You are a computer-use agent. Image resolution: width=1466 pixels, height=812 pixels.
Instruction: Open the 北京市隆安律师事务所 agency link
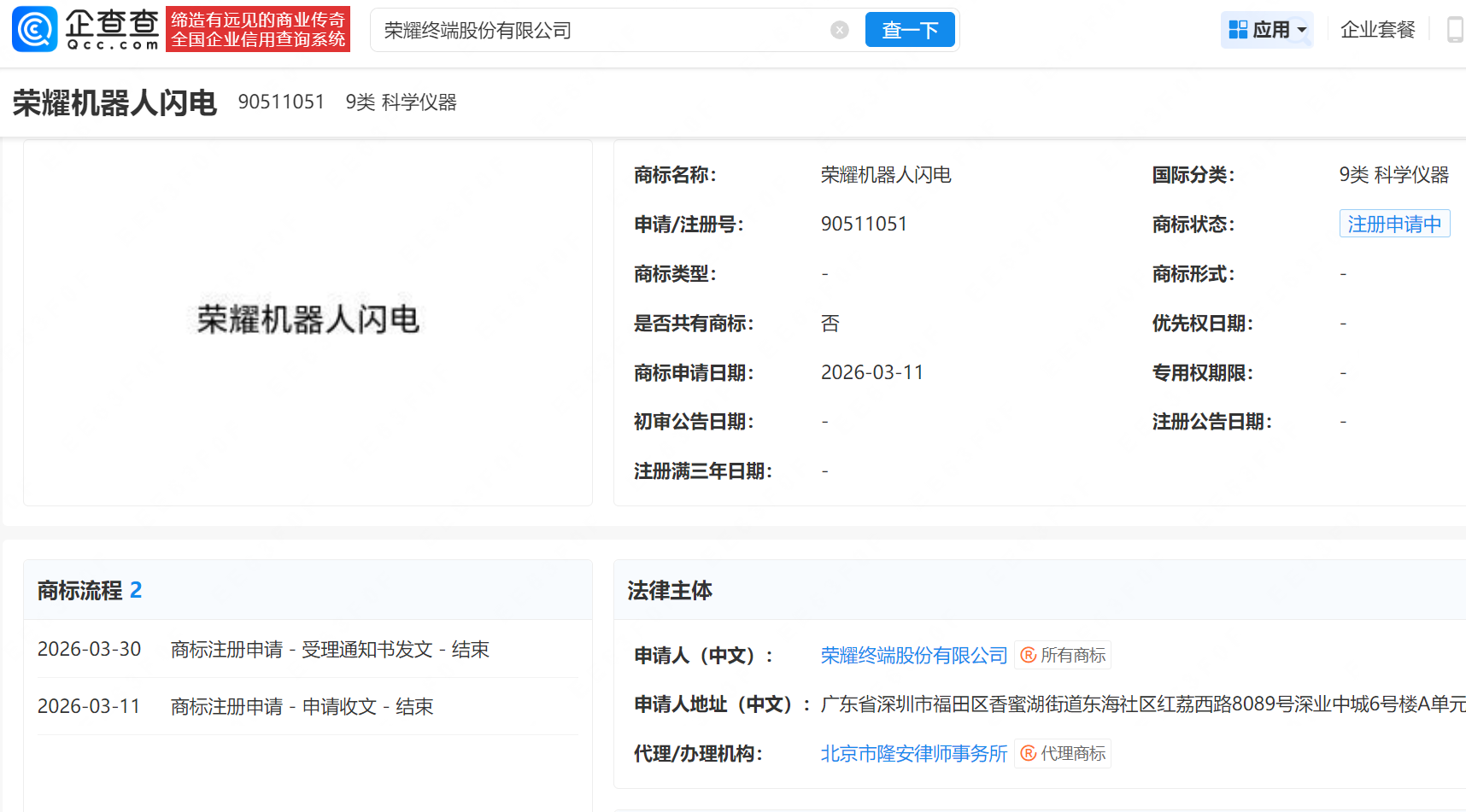coord(913,754)
